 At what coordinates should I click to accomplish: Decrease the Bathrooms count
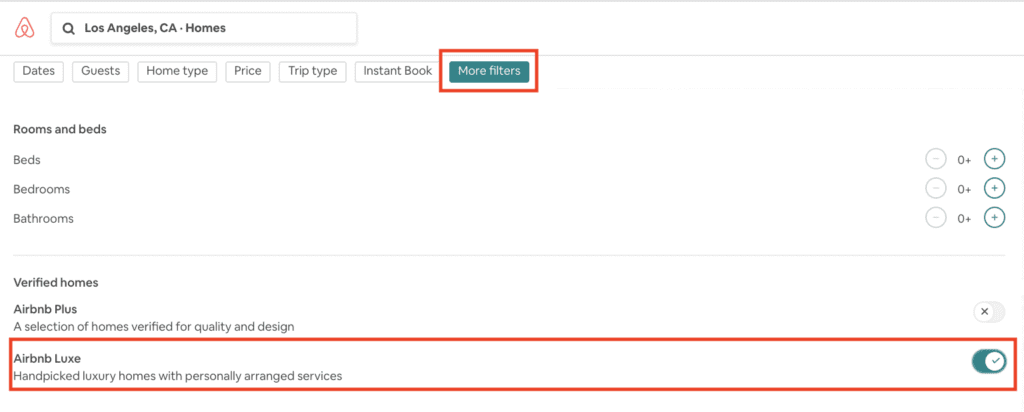[x=935, y=217]
